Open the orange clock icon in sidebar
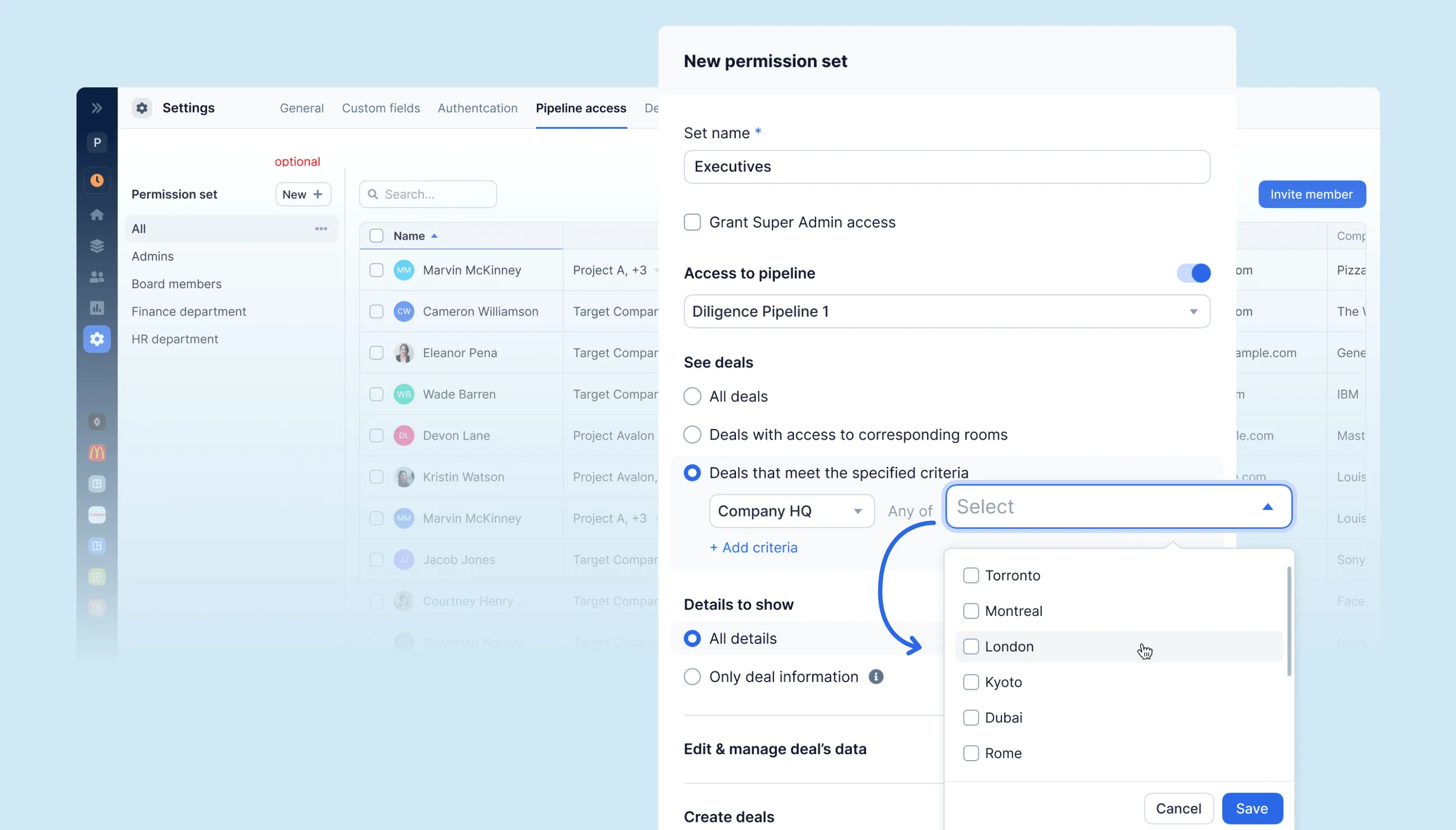1456x830 pixels. click(x=97, y=180)
